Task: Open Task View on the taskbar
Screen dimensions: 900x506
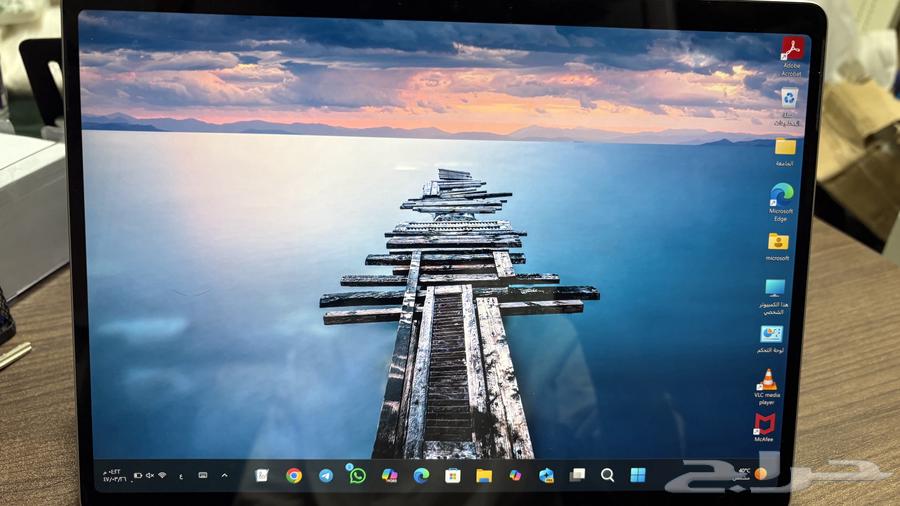Action: pyautogui.click(x=577, y=475)
